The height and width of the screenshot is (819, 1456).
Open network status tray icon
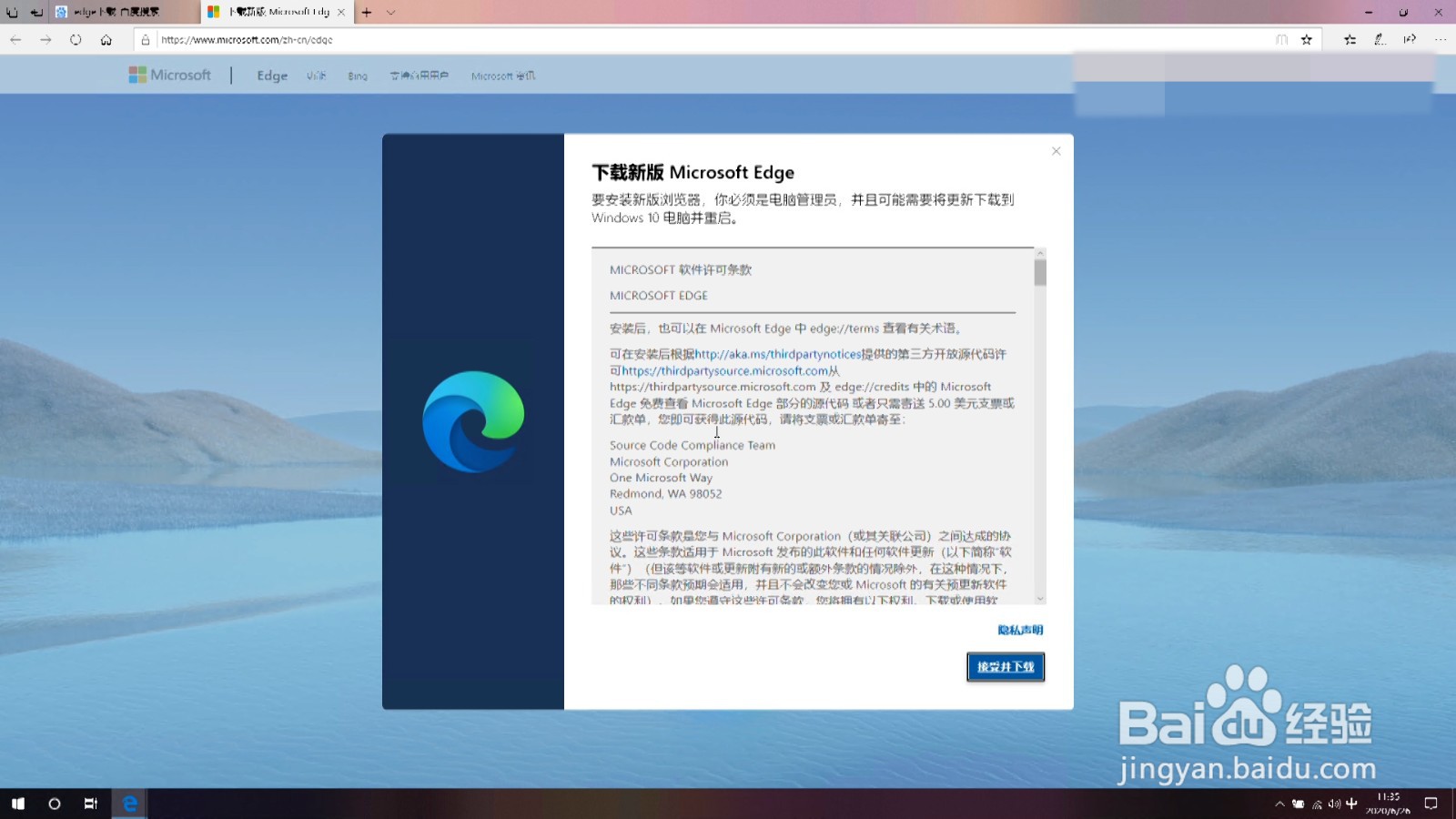1317,804
